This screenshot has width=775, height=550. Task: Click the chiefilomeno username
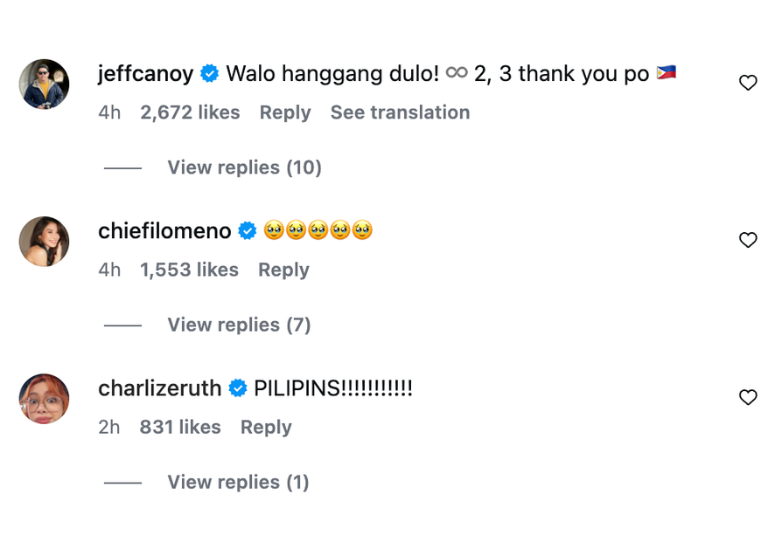tap(164, 231)
